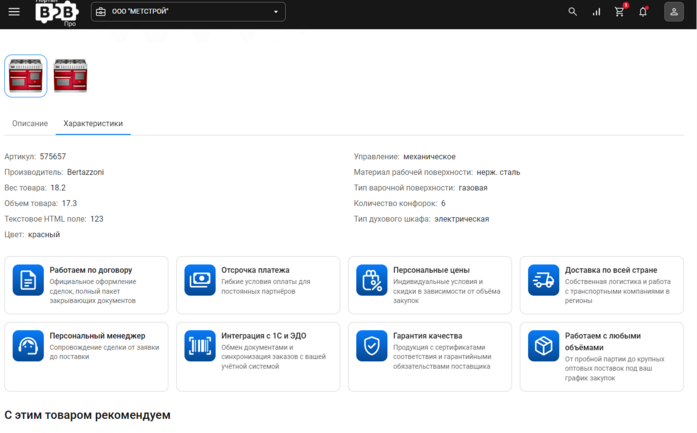Open the search magnifier icon
The height and width of the screenshot is (433, 697).
tap(573, 12)
